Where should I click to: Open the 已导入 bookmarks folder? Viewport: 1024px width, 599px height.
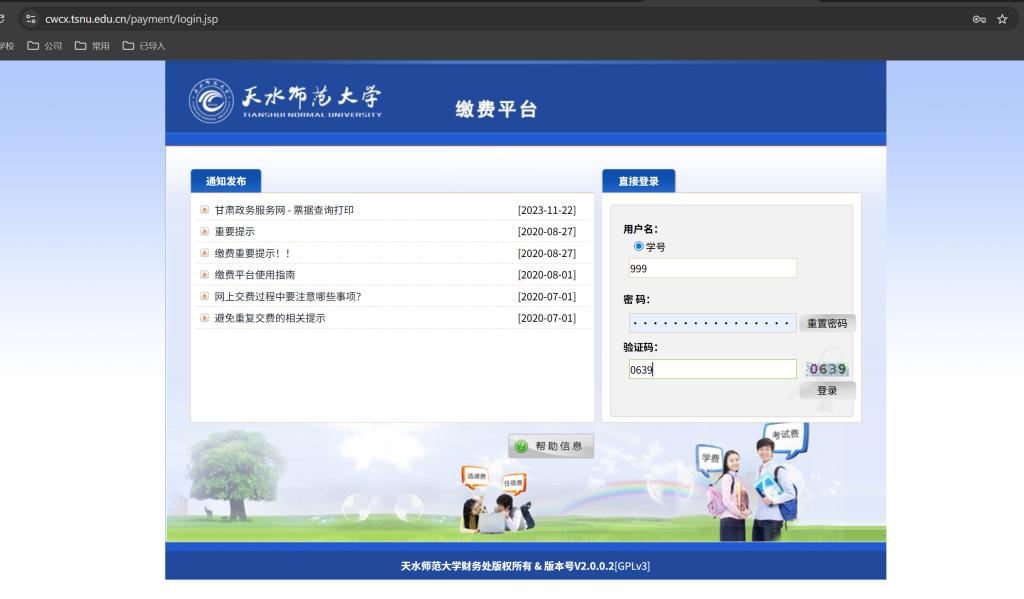(x=144, y=46)
